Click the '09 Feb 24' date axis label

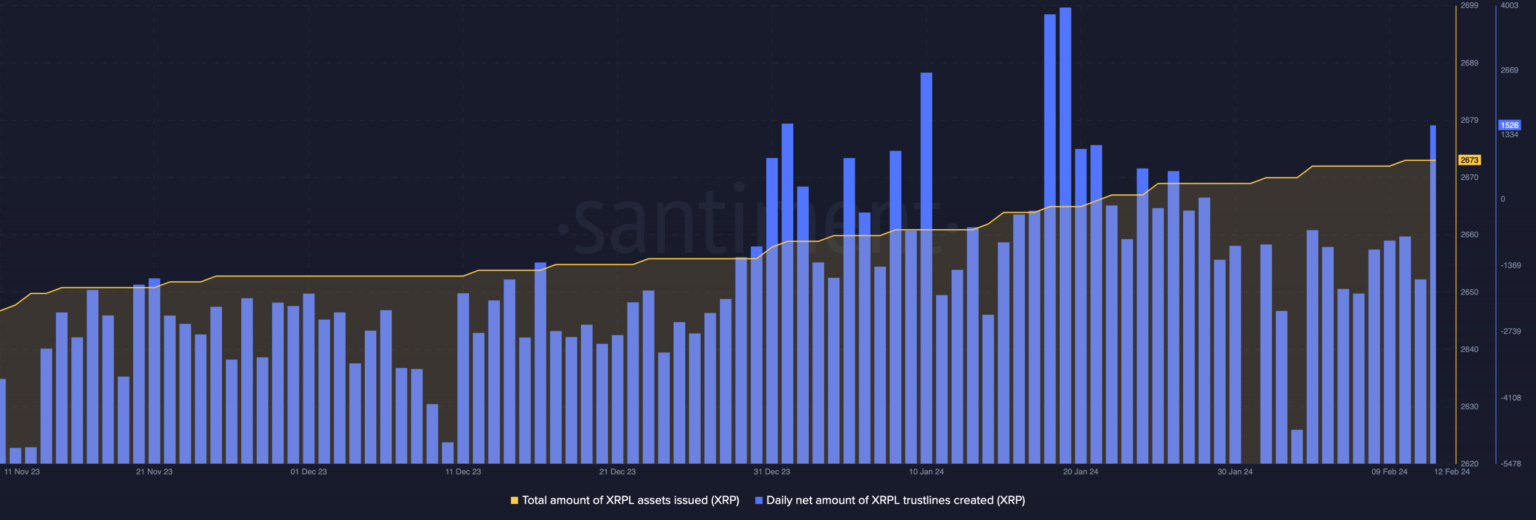[x=1389, y=471]
